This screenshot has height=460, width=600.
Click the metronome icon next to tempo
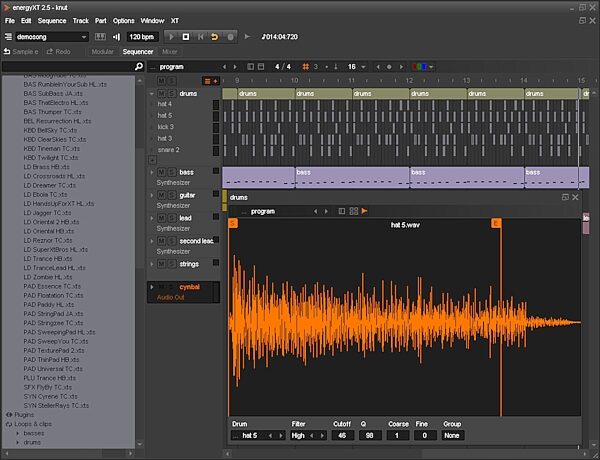(x=116, y=37)
